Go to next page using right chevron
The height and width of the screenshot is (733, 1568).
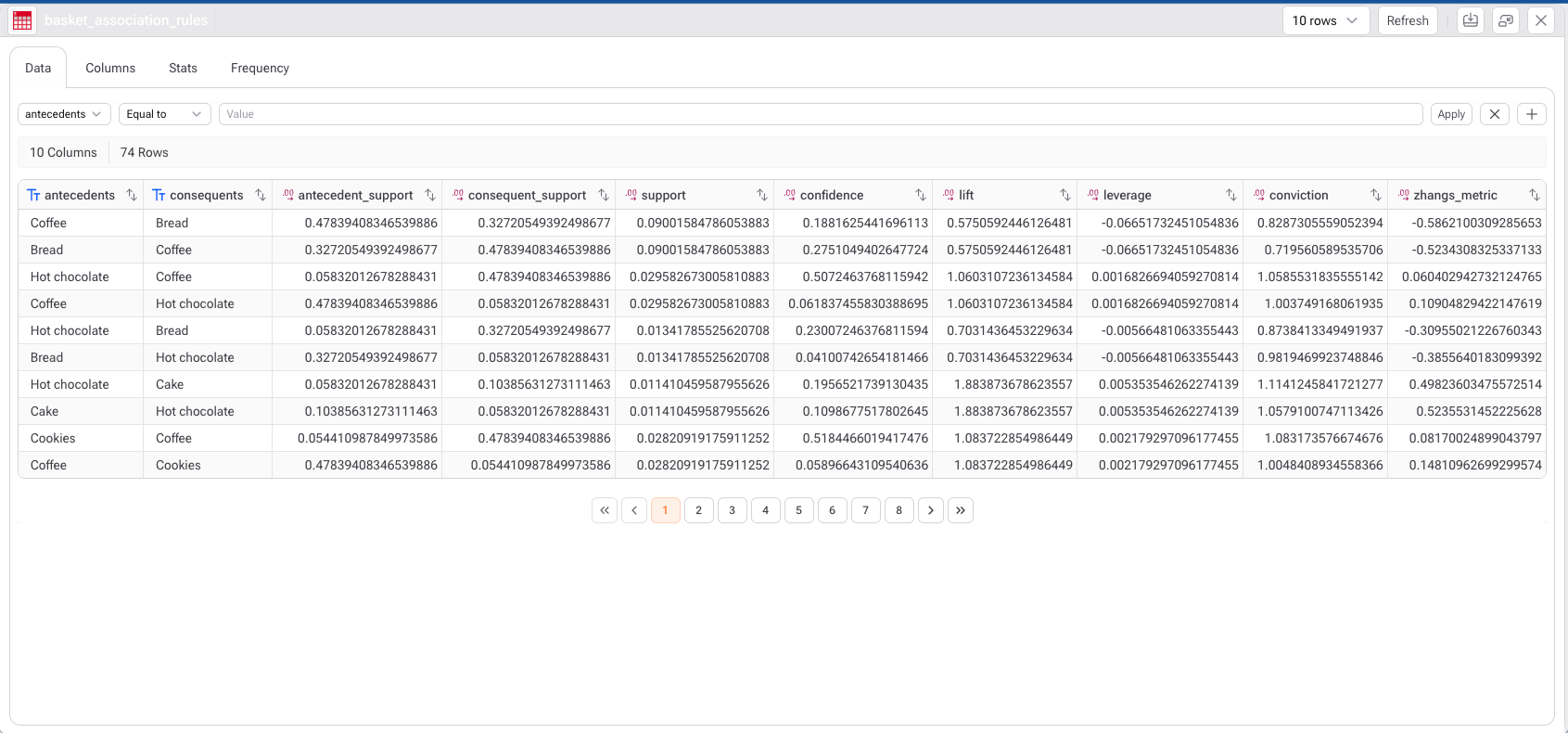coord(931,510)
